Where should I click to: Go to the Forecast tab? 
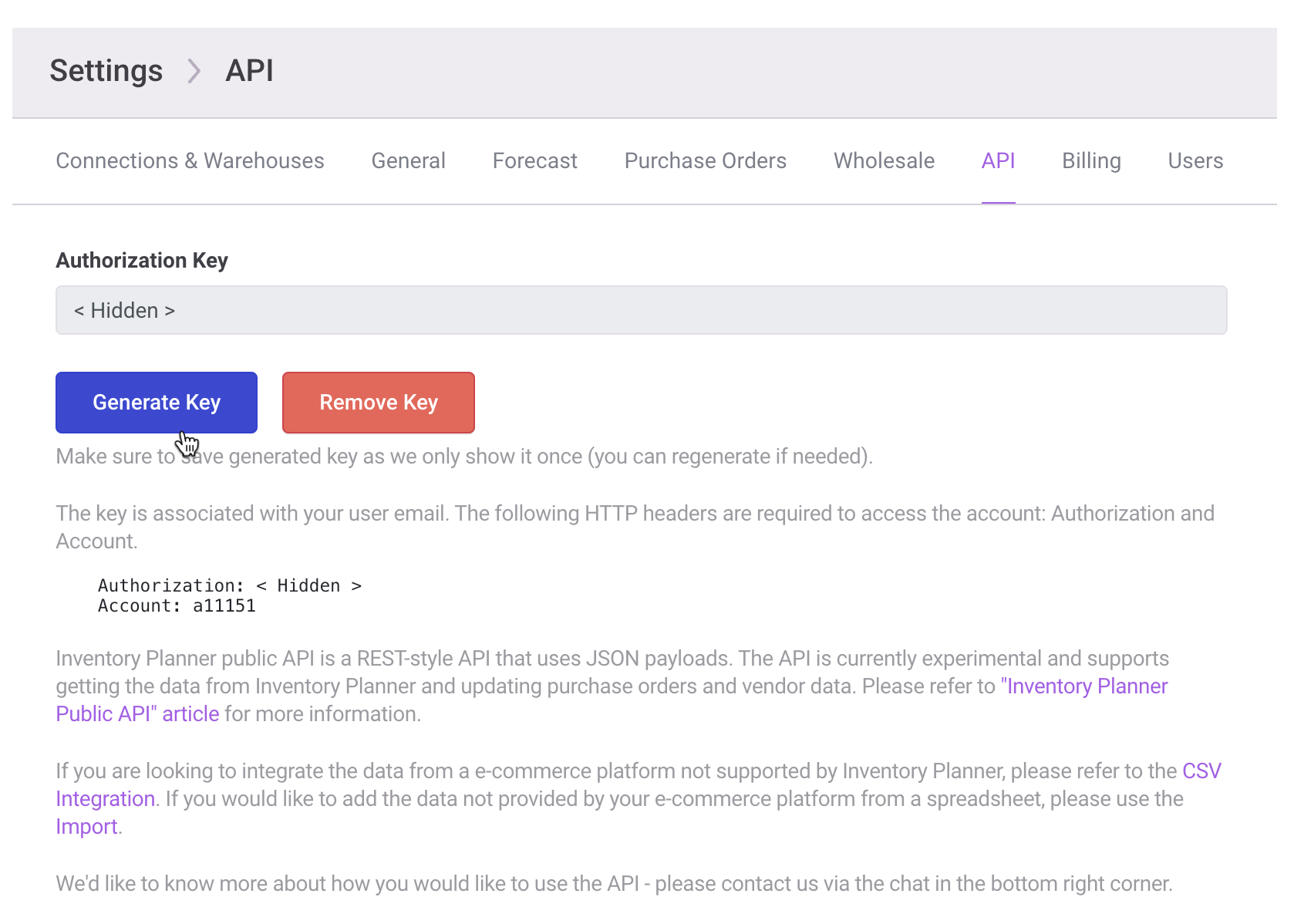[x=534, y=160]
